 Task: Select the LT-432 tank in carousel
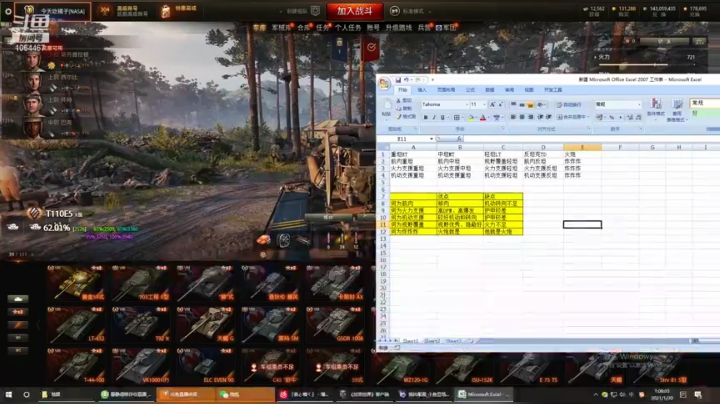pos(76,325)
